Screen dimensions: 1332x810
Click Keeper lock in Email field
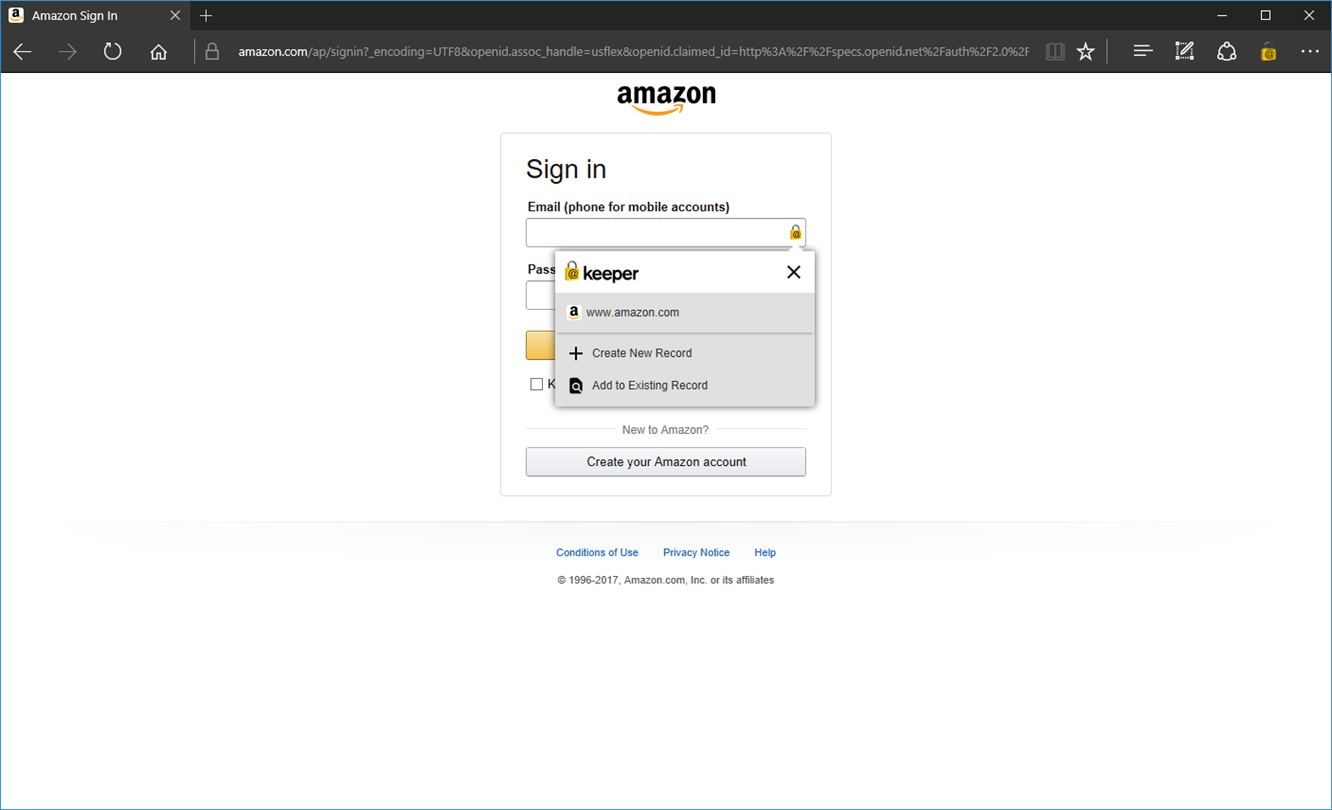[x=795, y=232]
